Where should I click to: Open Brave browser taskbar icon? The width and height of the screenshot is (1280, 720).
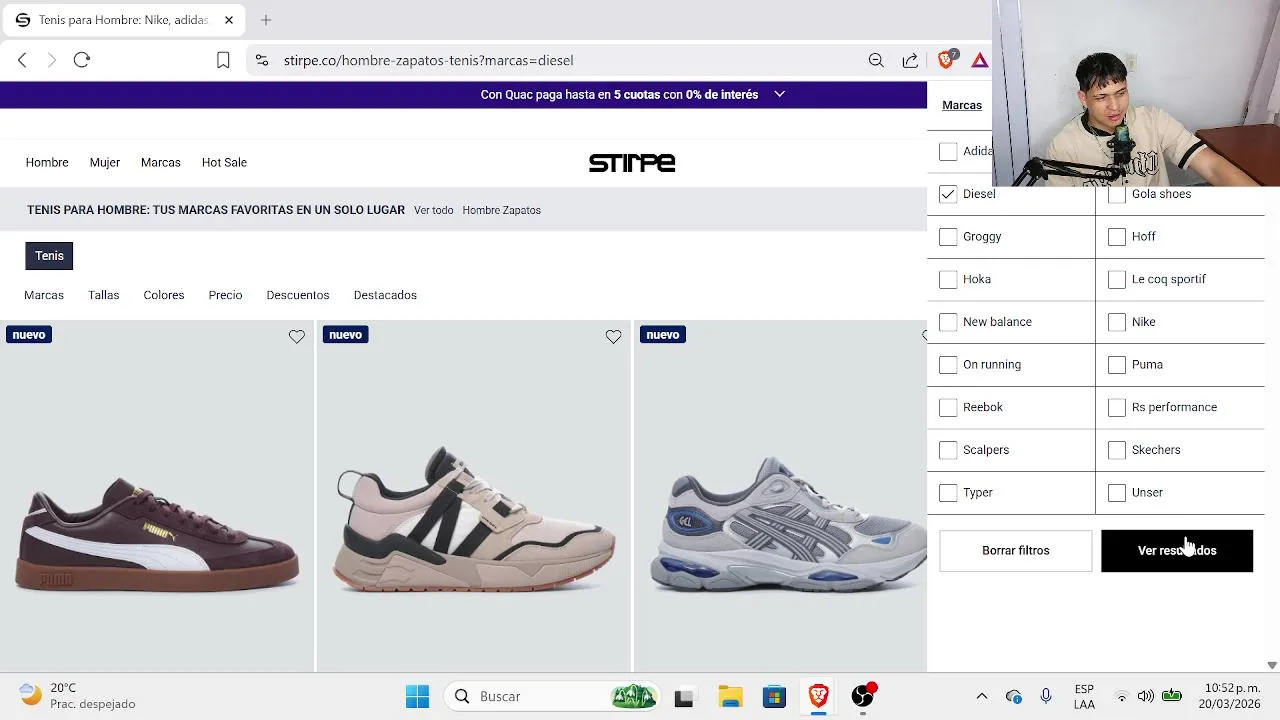pyautogui.click(x=819, y=696)
